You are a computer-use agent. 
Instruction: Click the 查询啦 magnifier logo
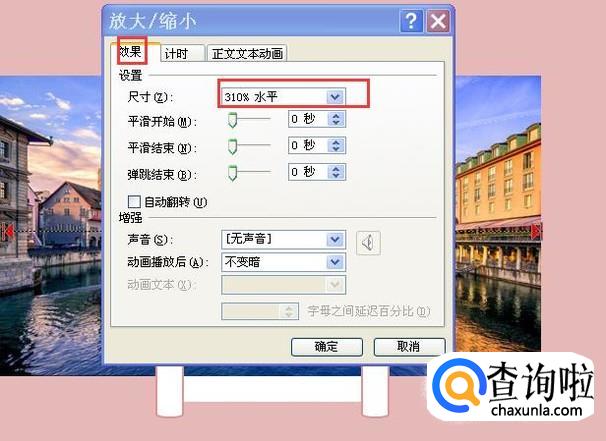tap(459, 384)
